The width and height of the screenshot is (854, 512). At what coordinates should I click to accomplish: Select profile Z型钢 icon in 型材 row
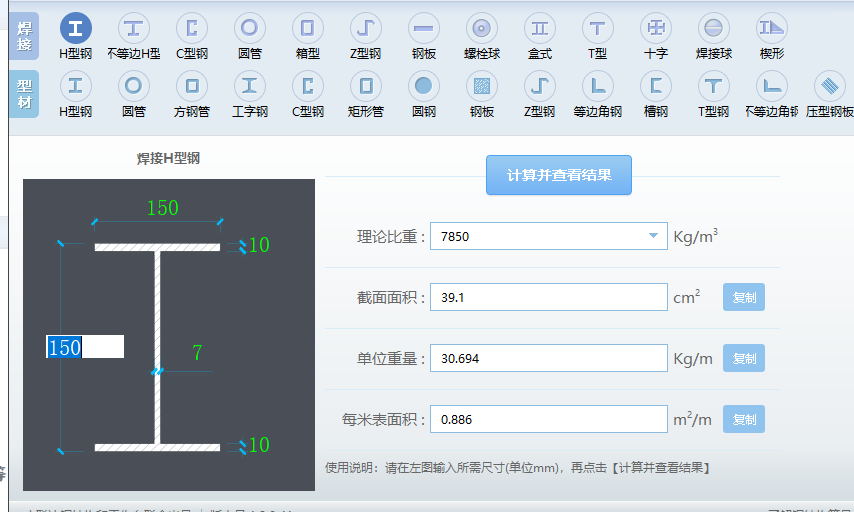click(540, 86)
